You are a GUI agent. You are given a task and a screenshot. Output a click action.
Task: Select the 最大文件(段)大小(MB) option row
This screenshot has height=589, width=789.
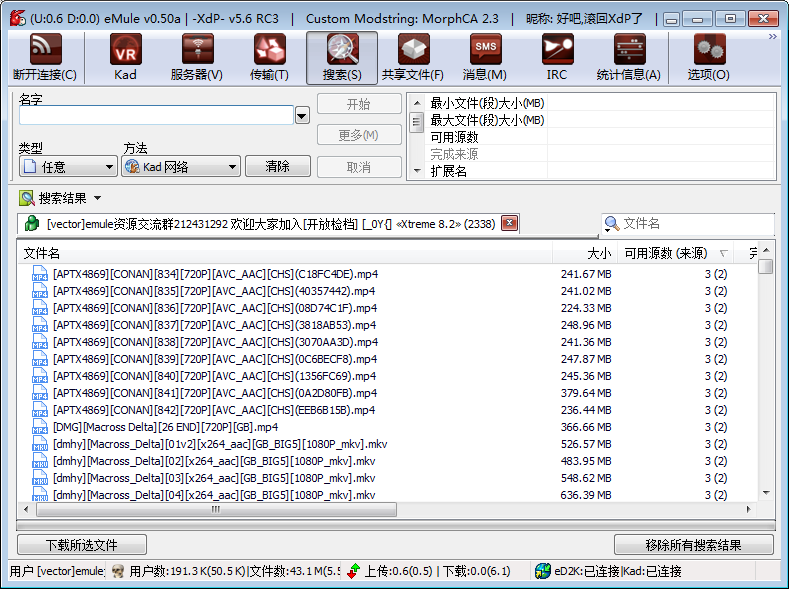599,120
